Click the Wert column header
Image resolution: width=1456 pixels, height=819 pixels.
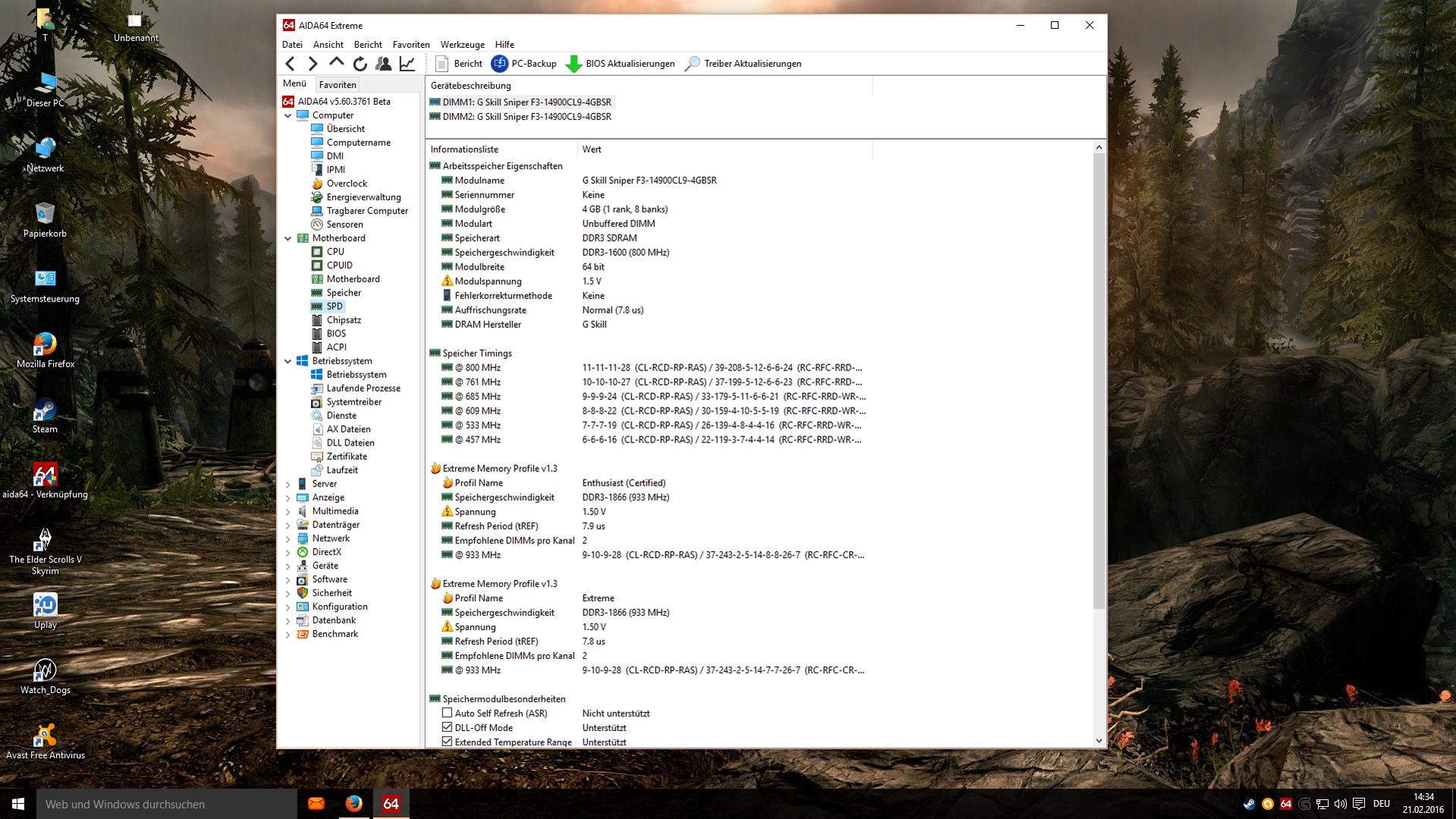725,150
